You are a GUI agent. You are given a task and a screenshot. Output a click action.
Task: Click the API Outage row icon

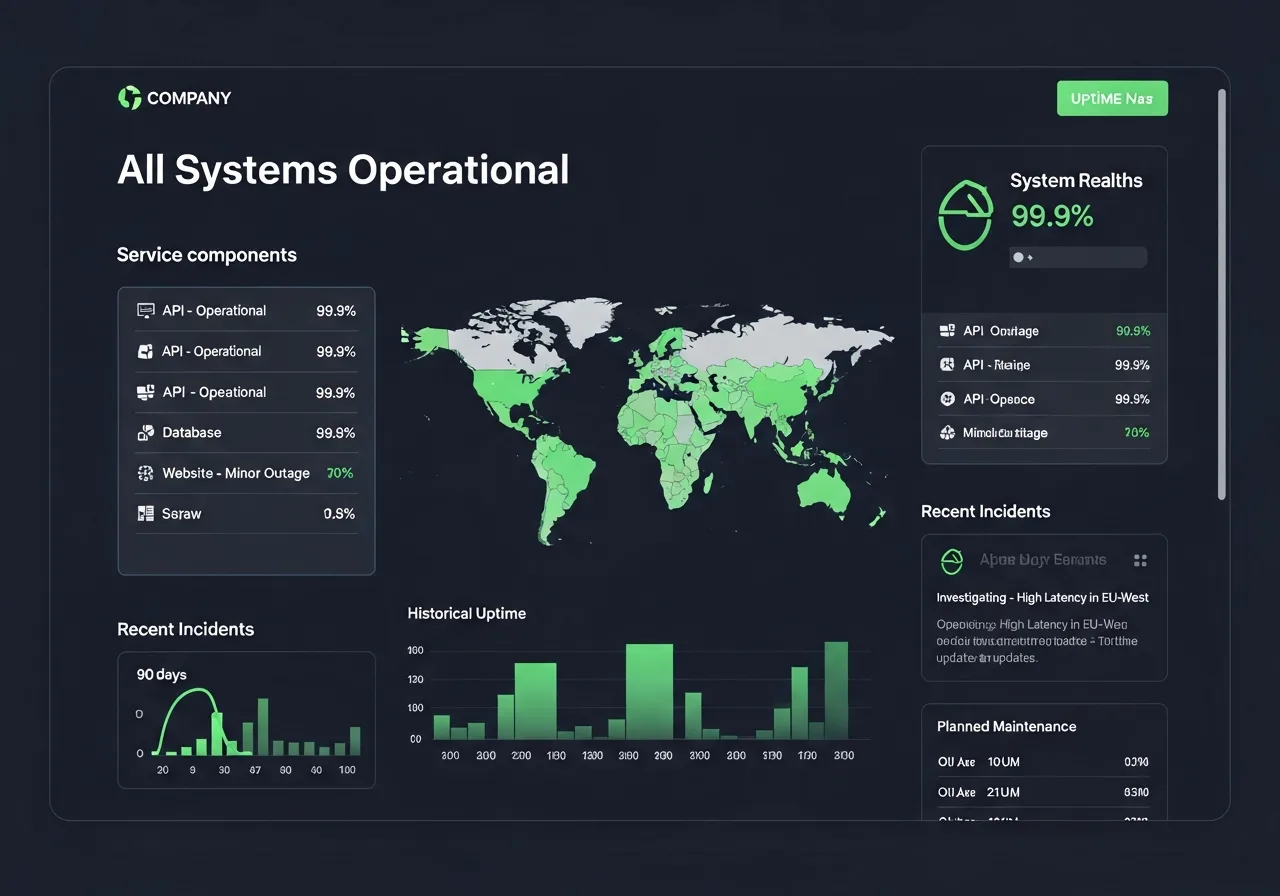click(x=947, y=331)
